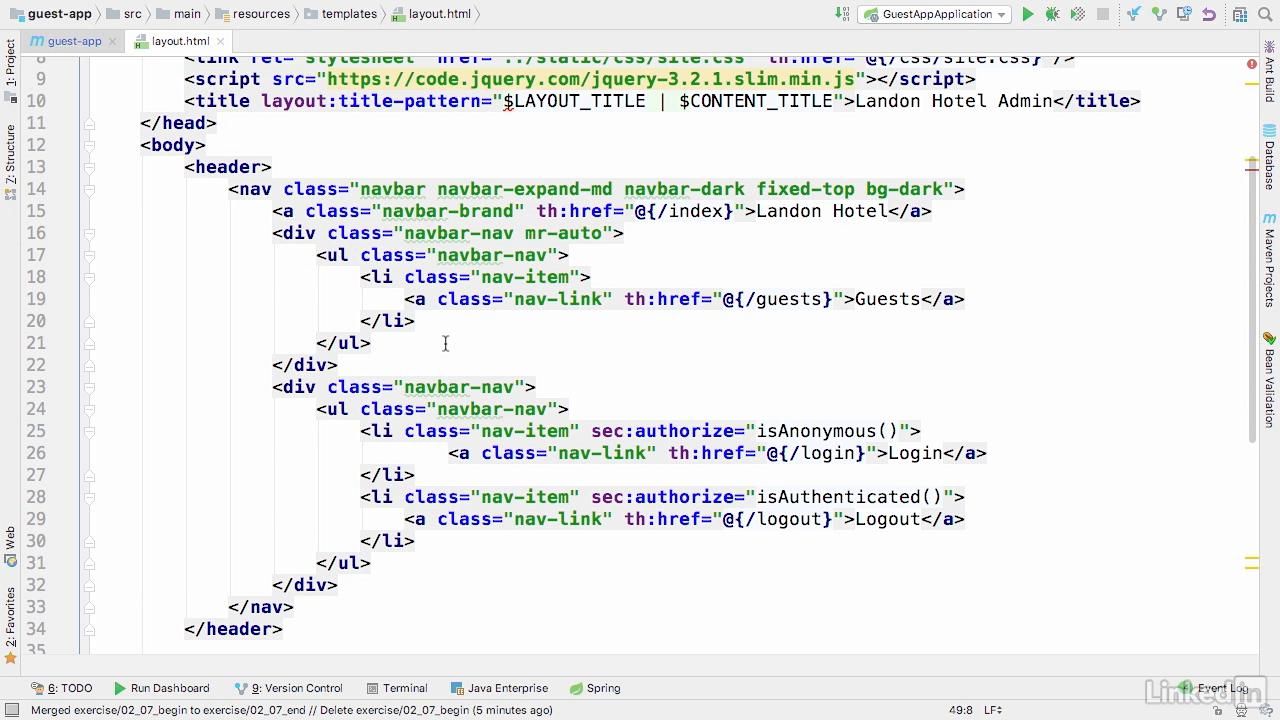Close the guest-app editor tab

[x=113, y=42]
